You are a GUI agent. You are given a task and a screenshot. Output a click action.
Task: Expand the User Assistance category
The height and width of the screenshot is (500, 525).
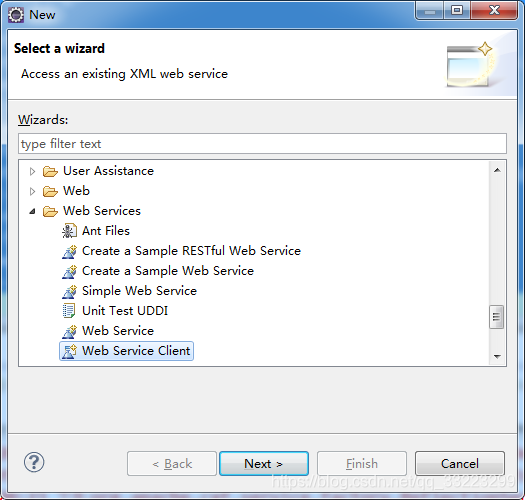pos(32,171)
